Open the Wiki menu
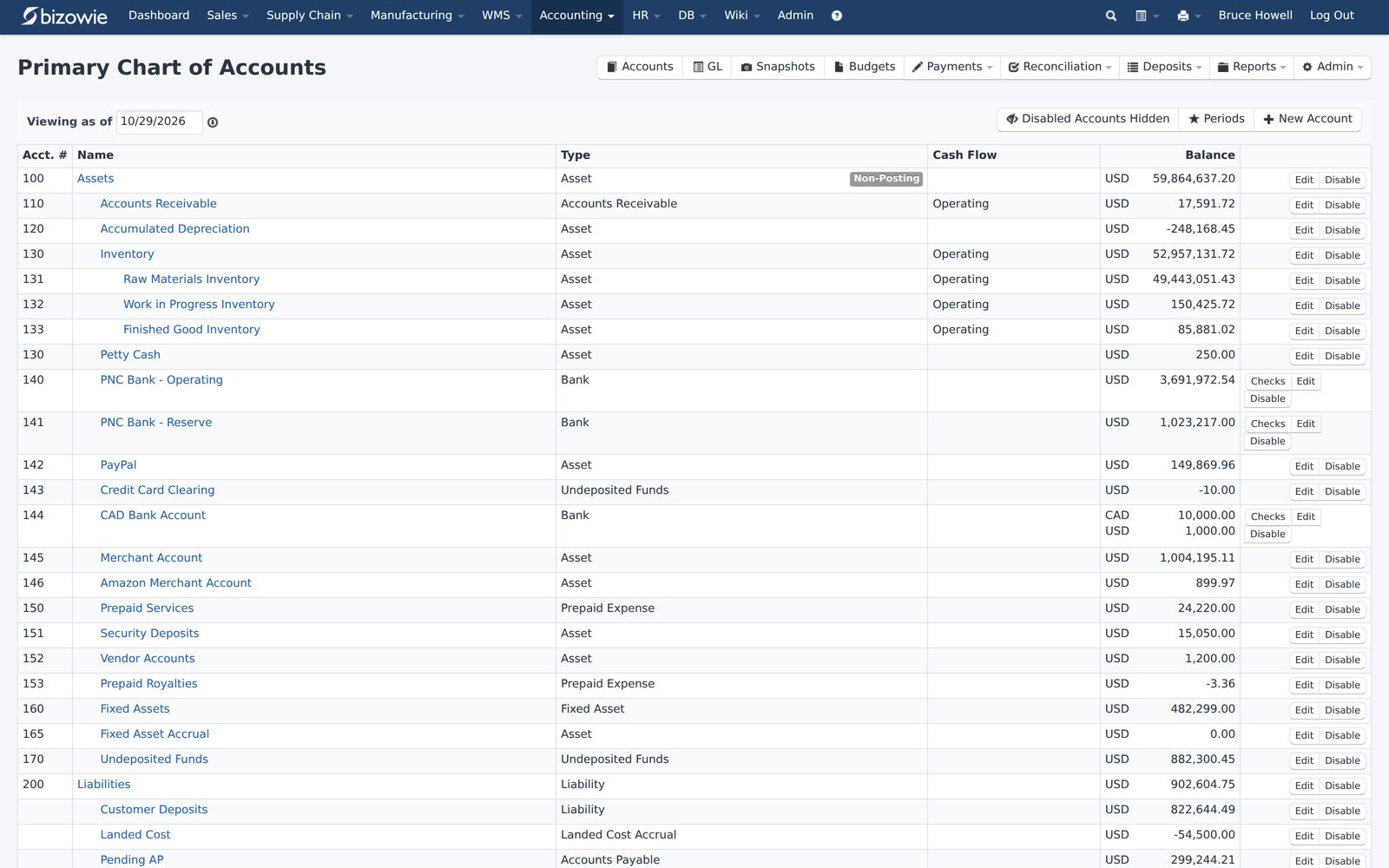Screen dimensions: 1389x868 [x=741, y=16]
